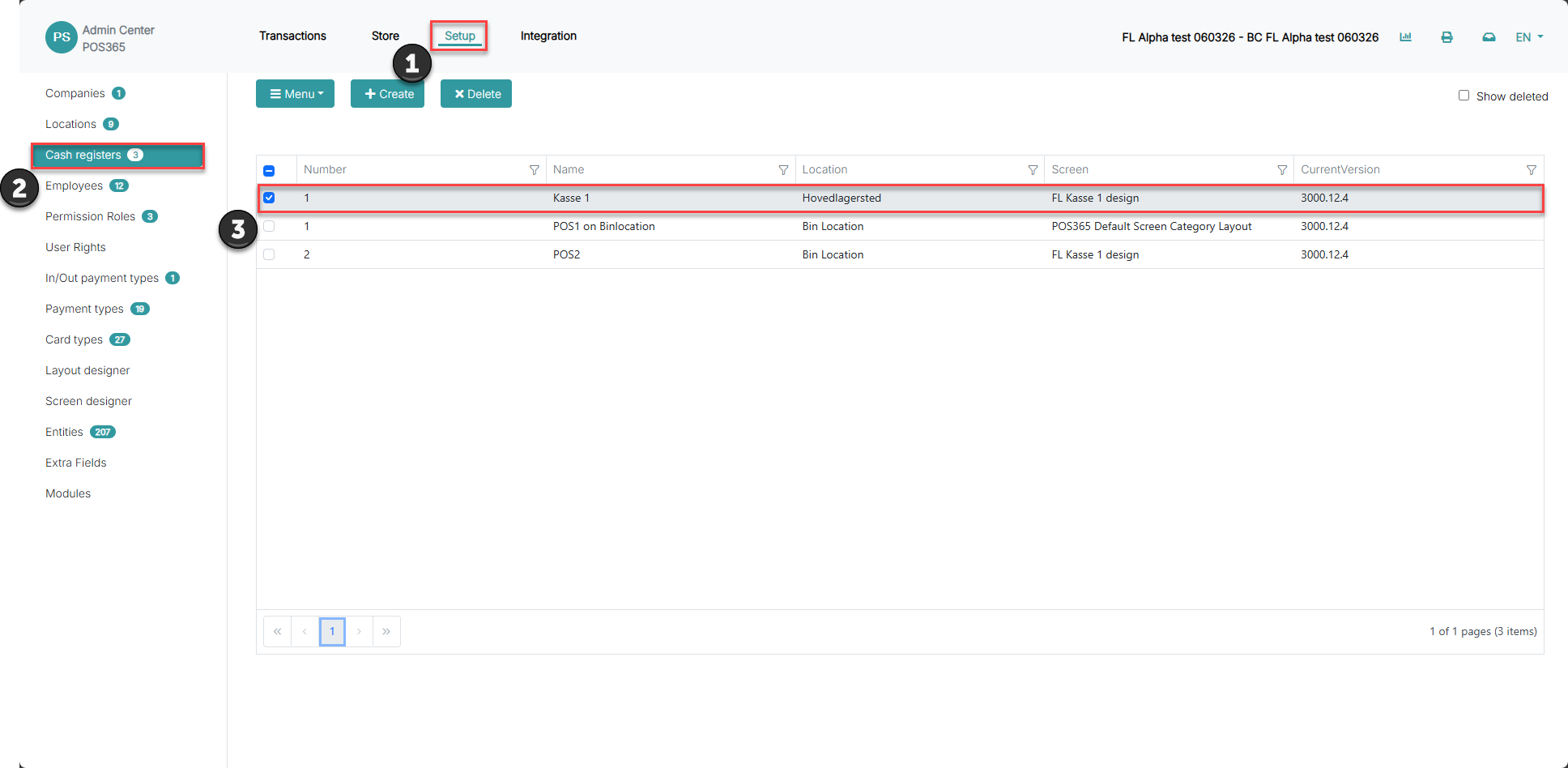Open filter icon for Number column
The height and width of the screenshot is (768, 1568).
(x=534, y=170)
